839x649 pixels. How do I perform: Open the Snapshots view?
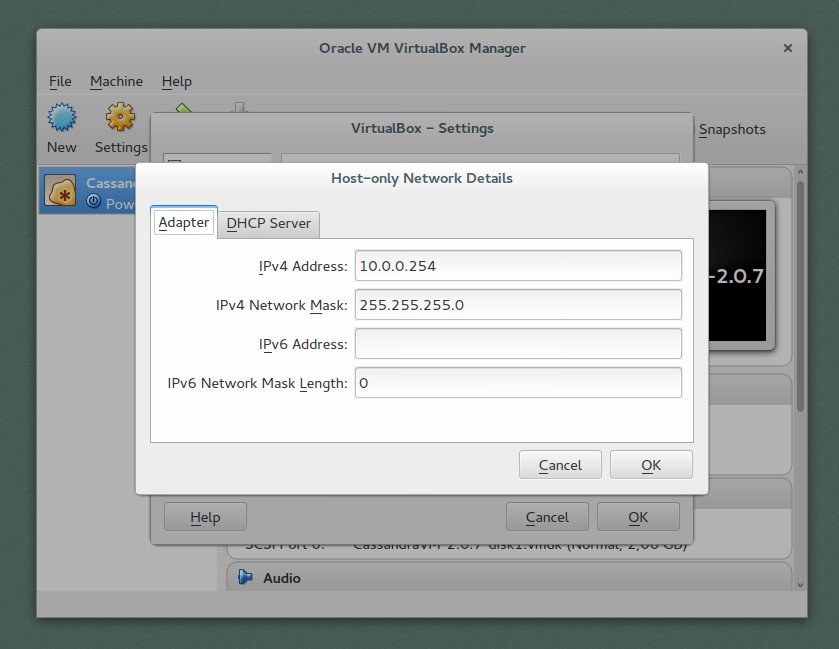[731, 129]
